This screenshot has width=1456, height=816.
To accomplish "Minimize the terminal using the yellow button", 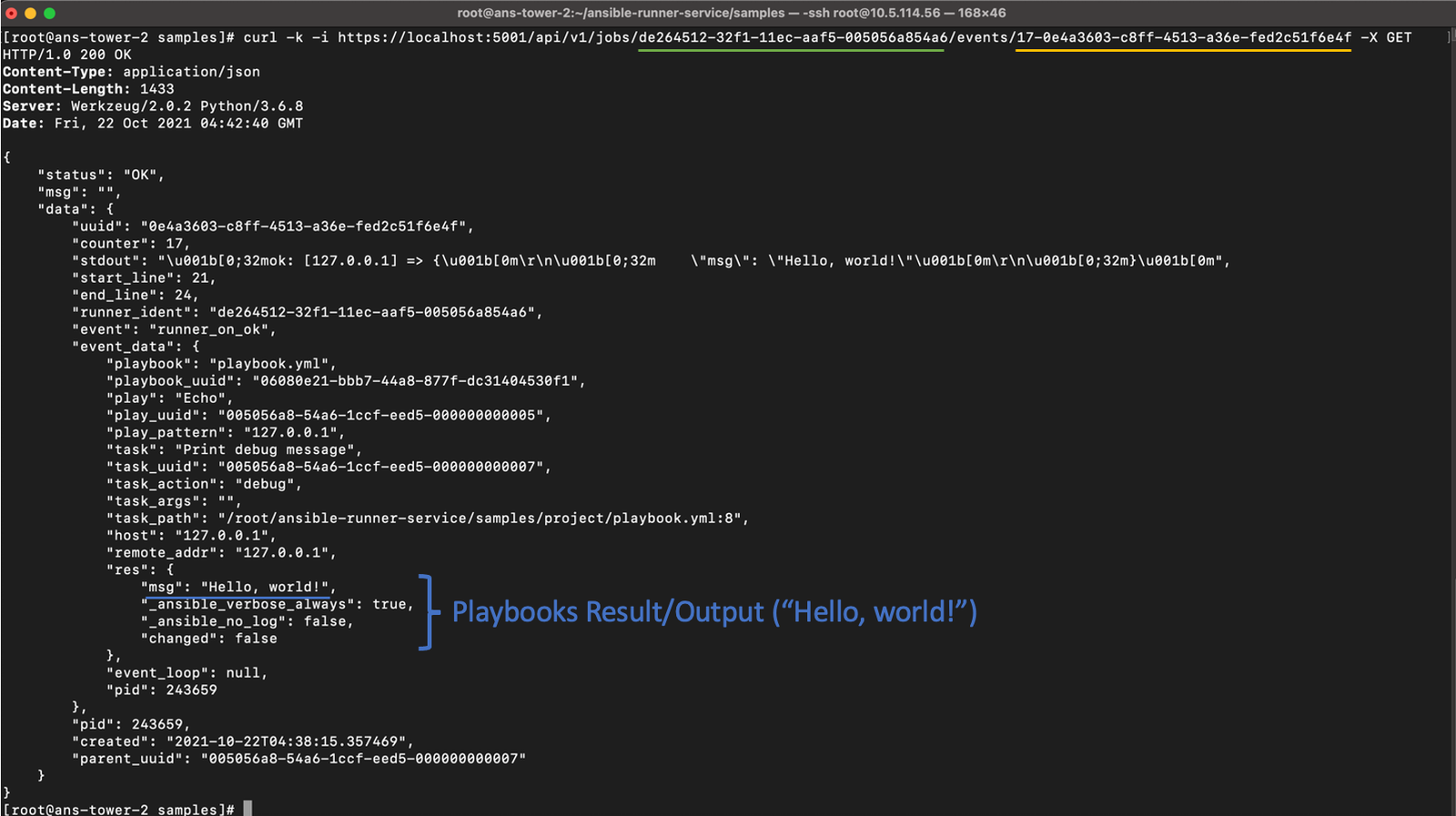I will pyautogui.click(x=30, y=13).
